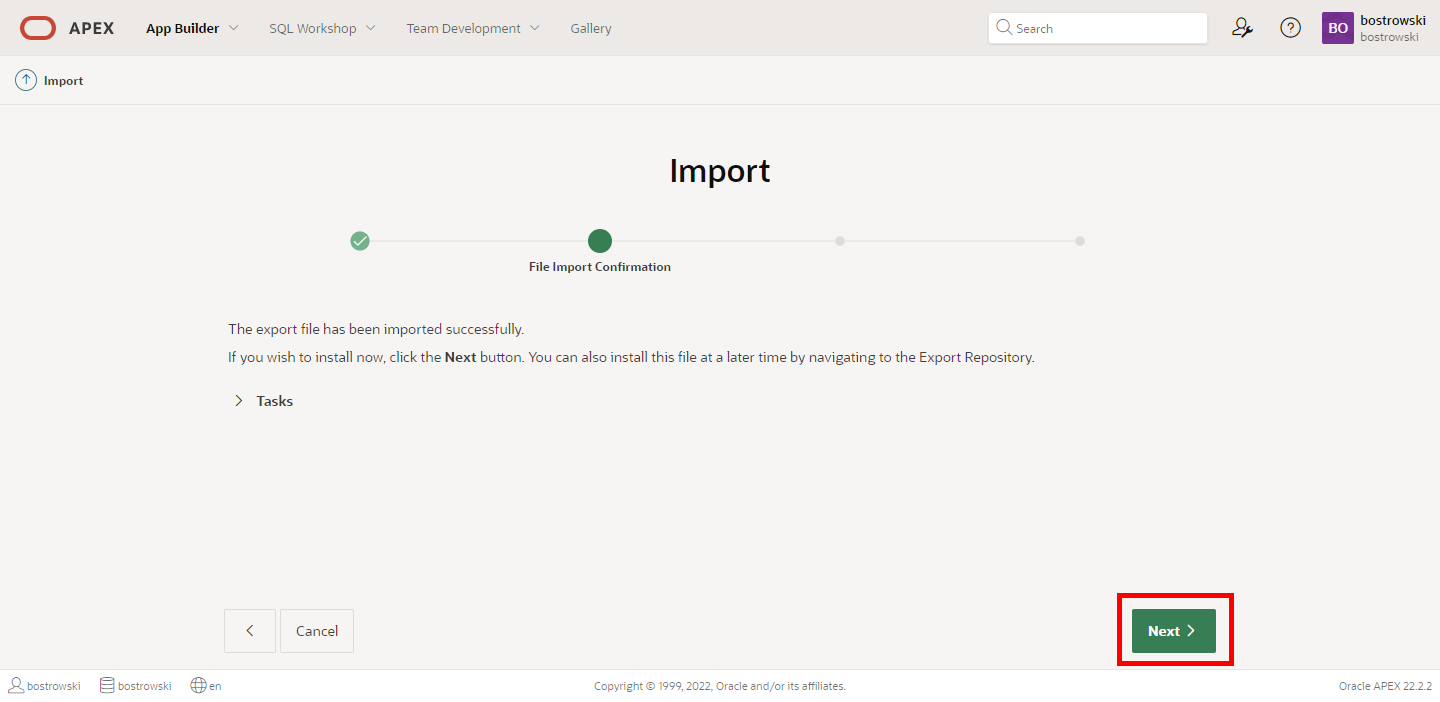Click the Import breadcrumb text
Screen dimensions: 1440x702
[63, 81]
